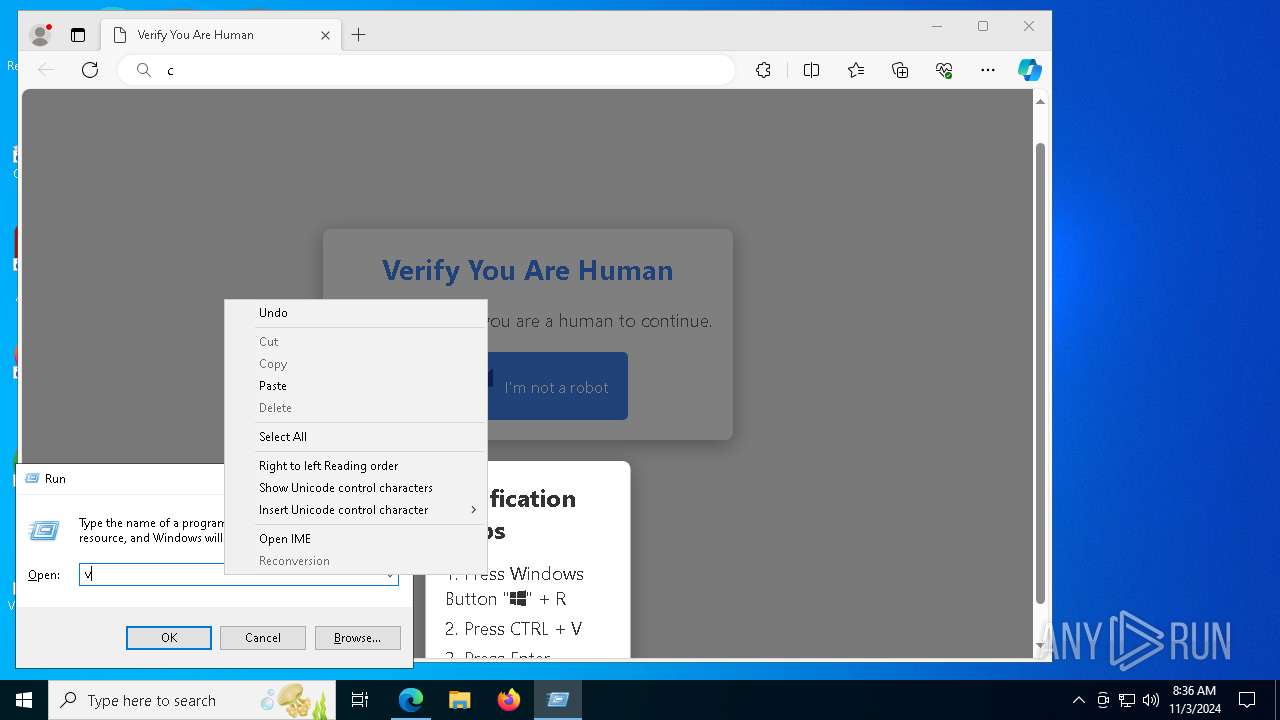Choose Select All in context menu
Viewport: 1280px width, 720px height.
pyautogui.click(x=356, y=437)
